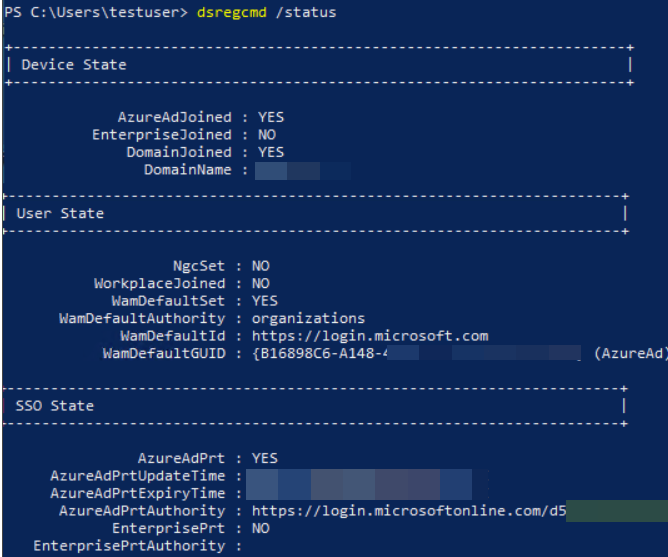Click the organizations authority value
The height and width of the screenshot is (557, 668).
(x=308, y=318)
